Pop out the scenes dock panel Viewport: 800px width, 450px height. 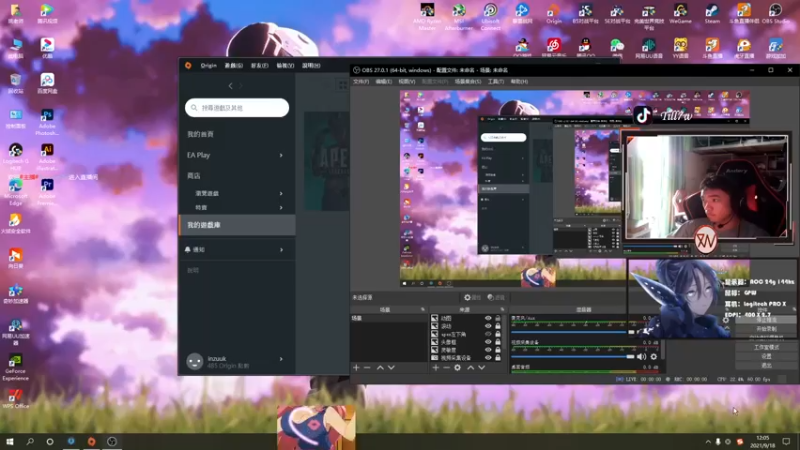[422, 310]
